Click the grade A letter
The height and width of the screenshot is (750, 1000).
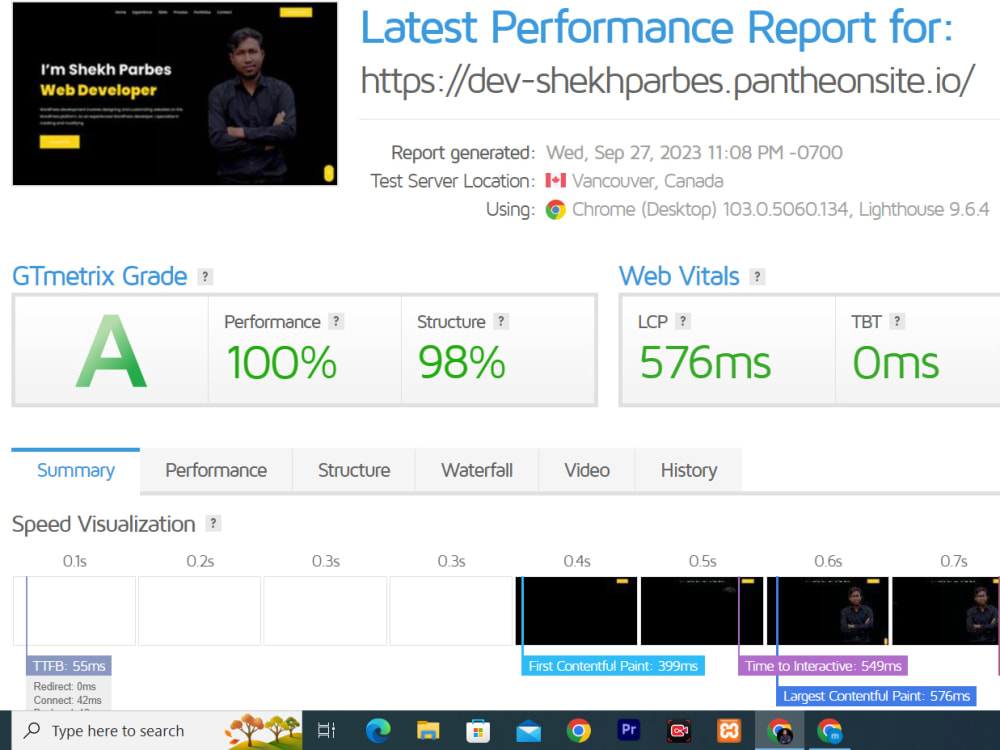coord(111,351)
